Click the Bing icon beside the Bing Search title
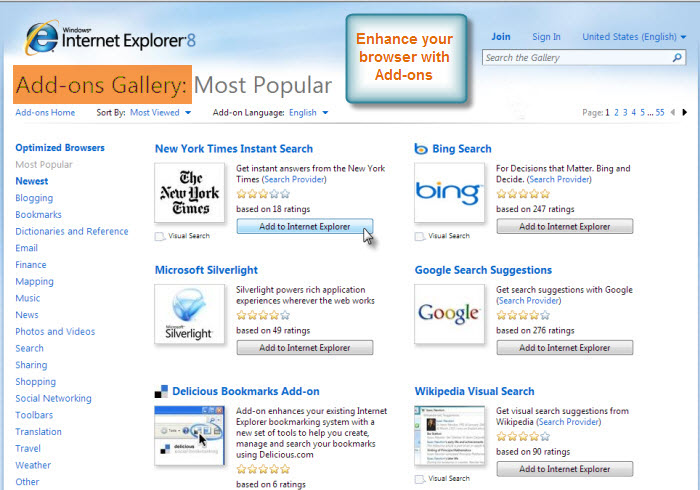 [x=421, y=149]
